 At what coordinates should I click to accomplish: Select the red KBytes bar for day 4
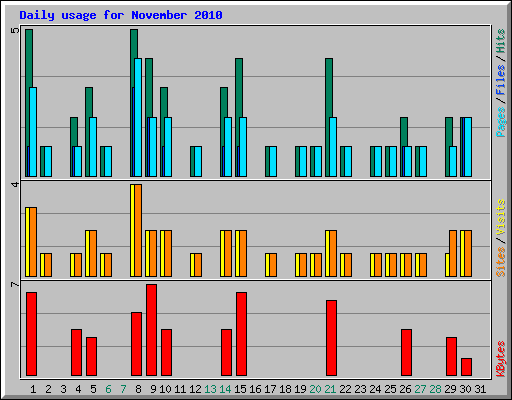[76, 352]
